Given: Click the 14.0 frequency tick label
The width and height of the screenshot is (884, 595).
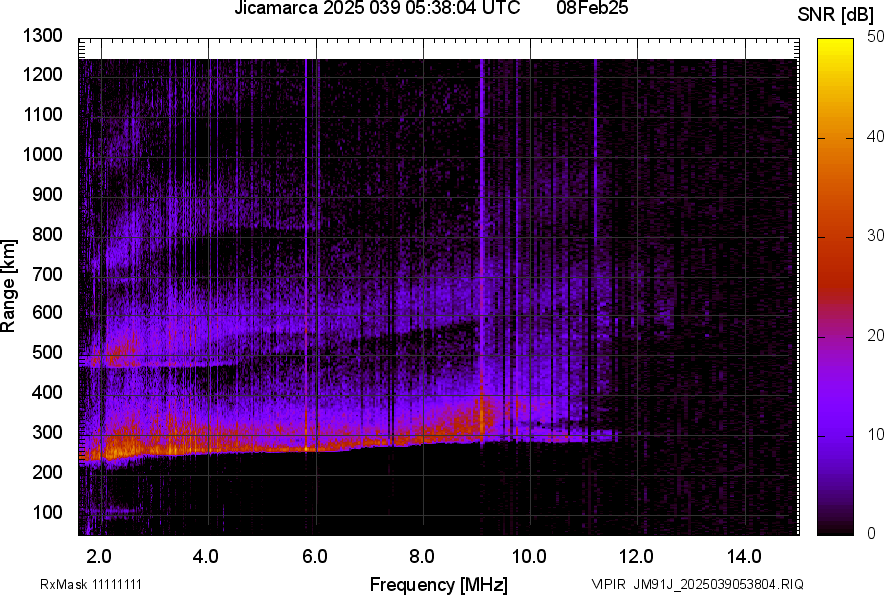Looking at the screenshot, I should [x=745, y=556].
